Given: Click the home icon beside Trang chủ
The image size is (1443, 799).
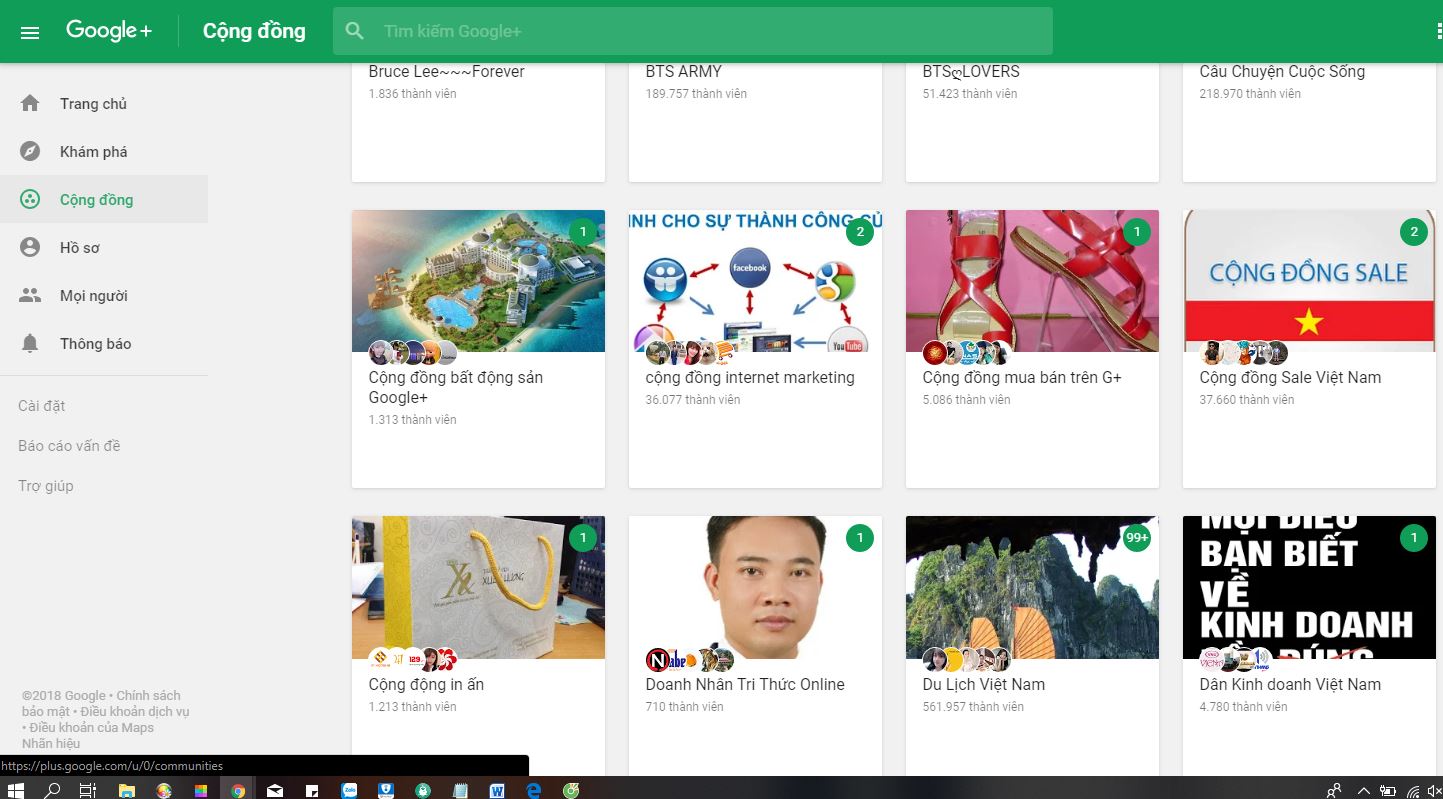Looking at the screenshot, I should pyautogui.click(x=30, y=103).
